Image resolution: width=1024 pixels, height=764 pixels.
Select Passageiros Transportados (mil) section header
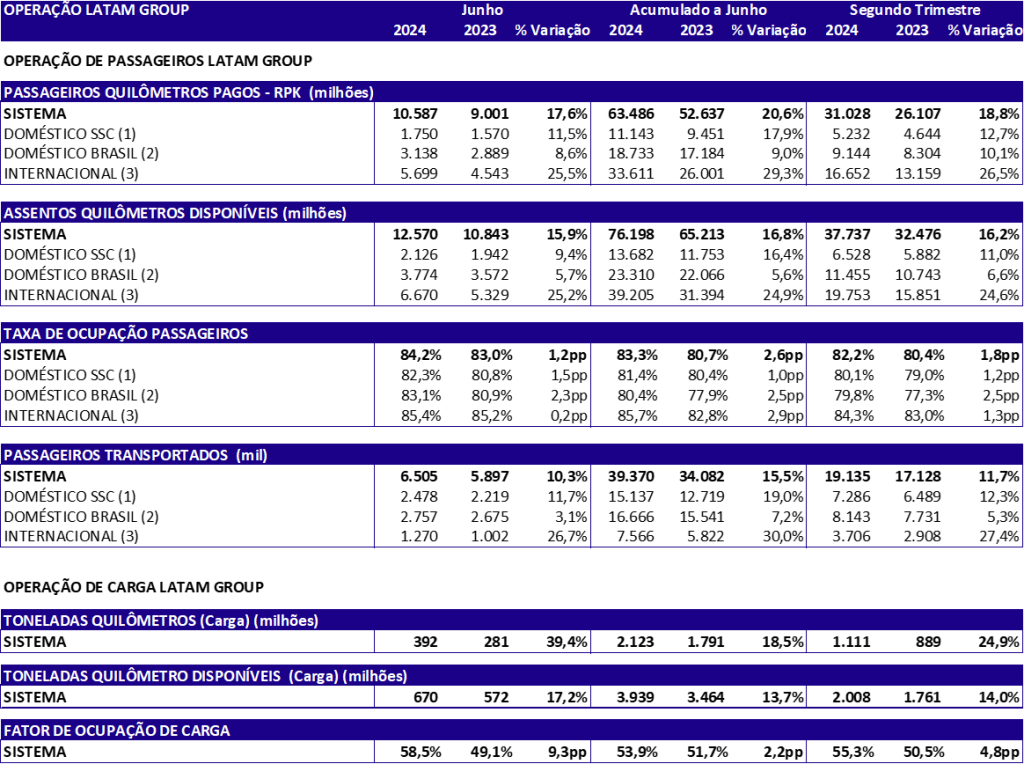pos(136,455)
